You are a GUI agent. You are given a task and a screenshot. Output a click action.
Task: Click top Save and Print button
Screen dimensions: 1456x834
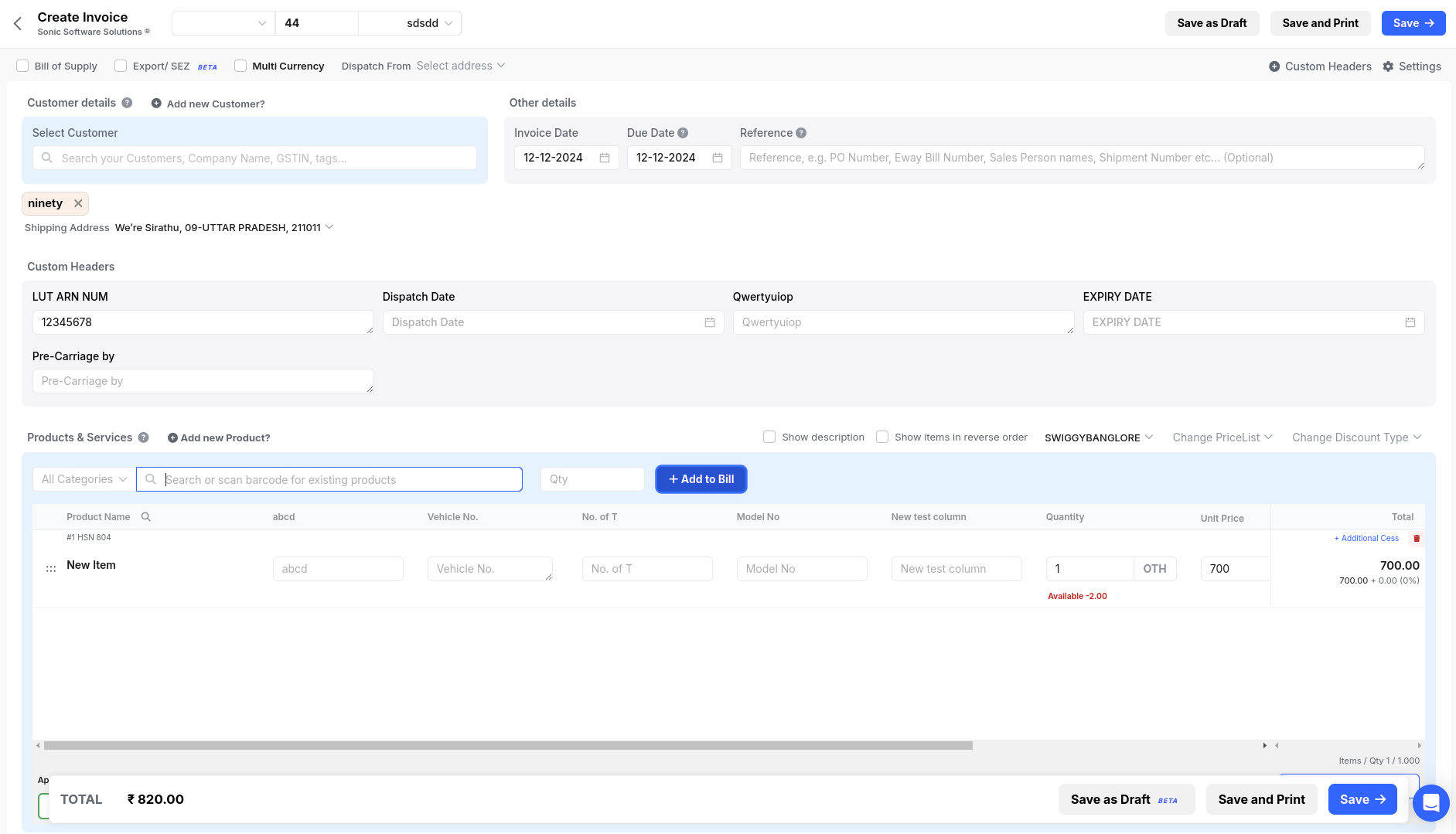tap(1320, 23)
